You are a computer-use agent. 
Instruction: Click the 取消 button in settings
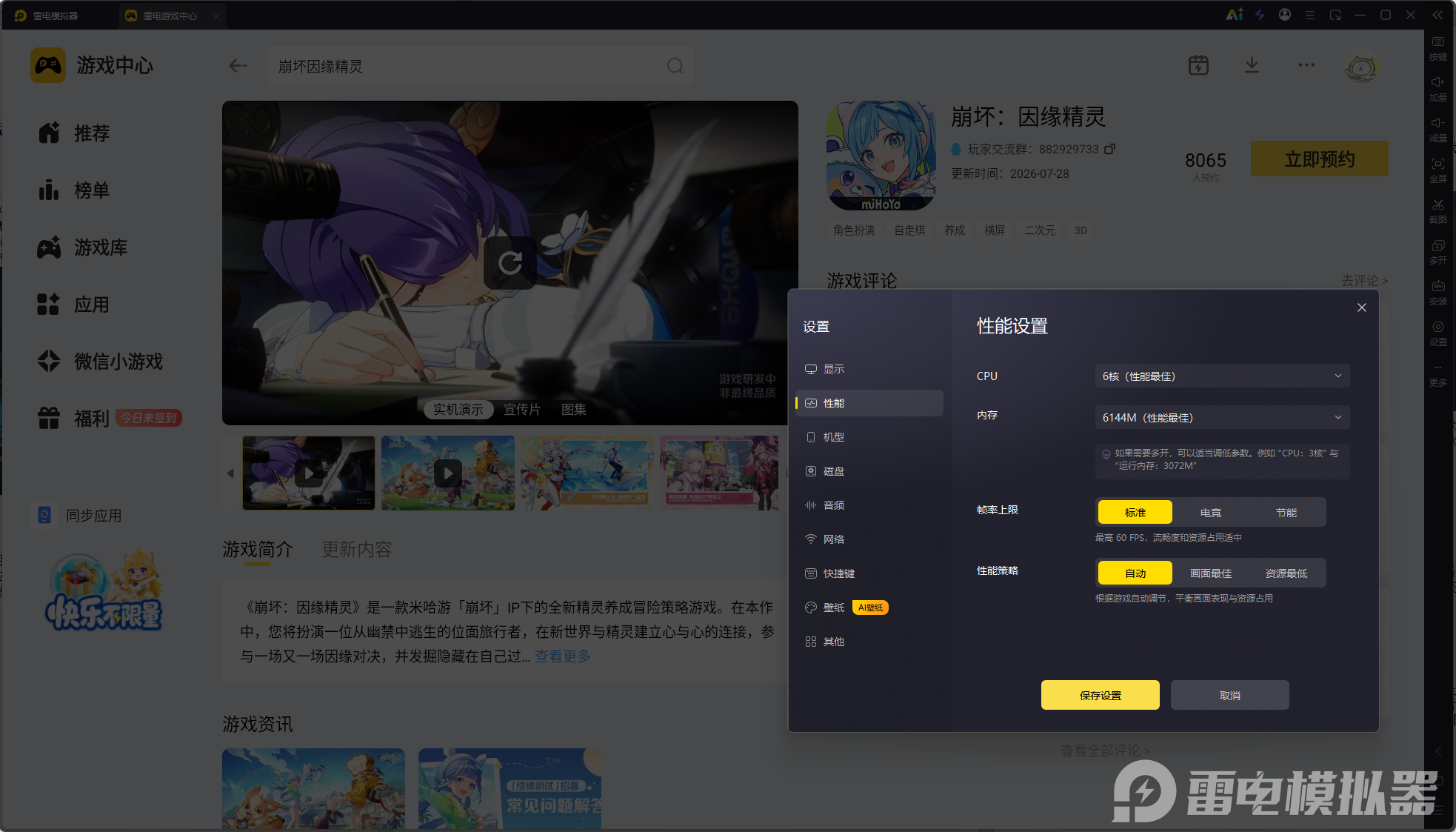coord(1230,696)
